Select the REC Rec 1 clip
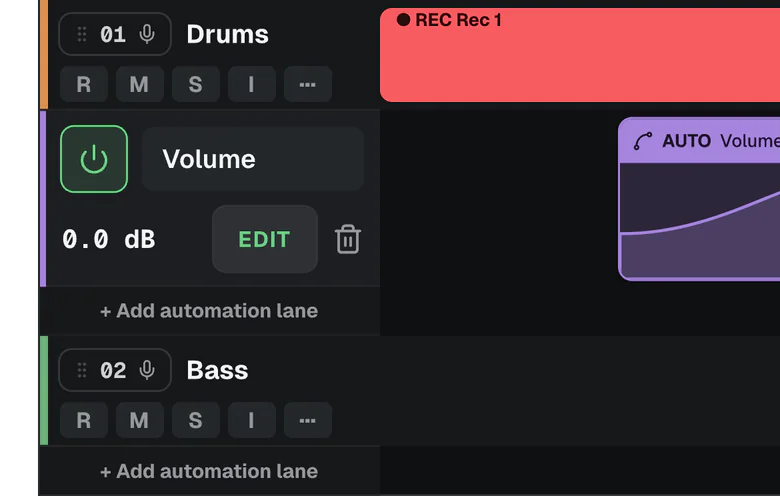This screenshot has height=496, width=780. 580,55
